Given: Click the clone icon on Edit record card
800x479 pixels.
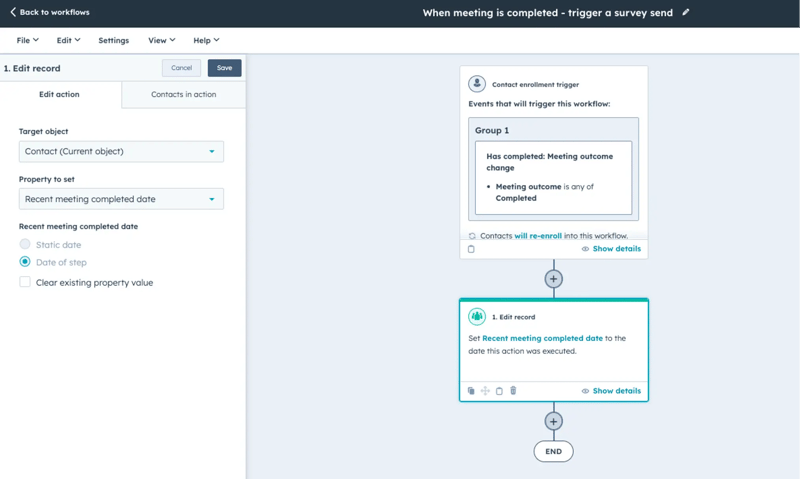Looking at the screenshot, I should pos(471,391).
